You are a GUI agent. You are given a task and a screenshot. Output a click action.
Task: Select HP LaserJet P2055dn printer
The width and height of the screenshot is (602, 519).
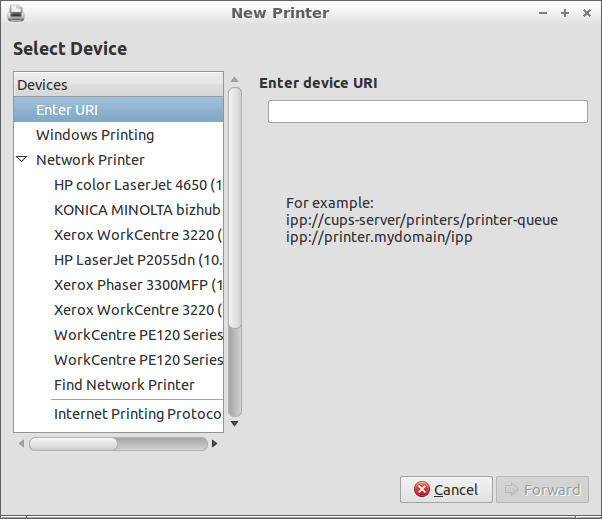pyautogui.click(x=137, y=260)
